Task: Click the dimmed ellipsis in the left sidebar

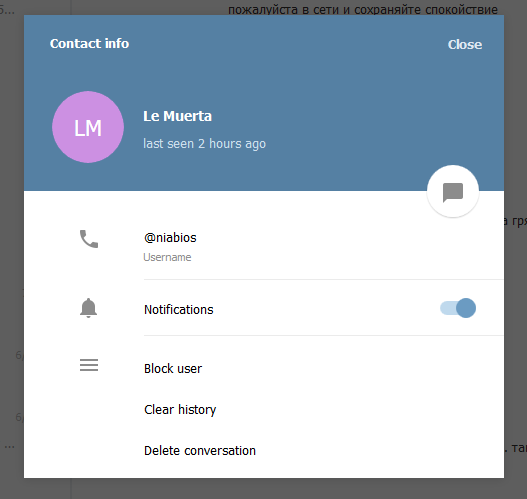Action: [9, 447]
